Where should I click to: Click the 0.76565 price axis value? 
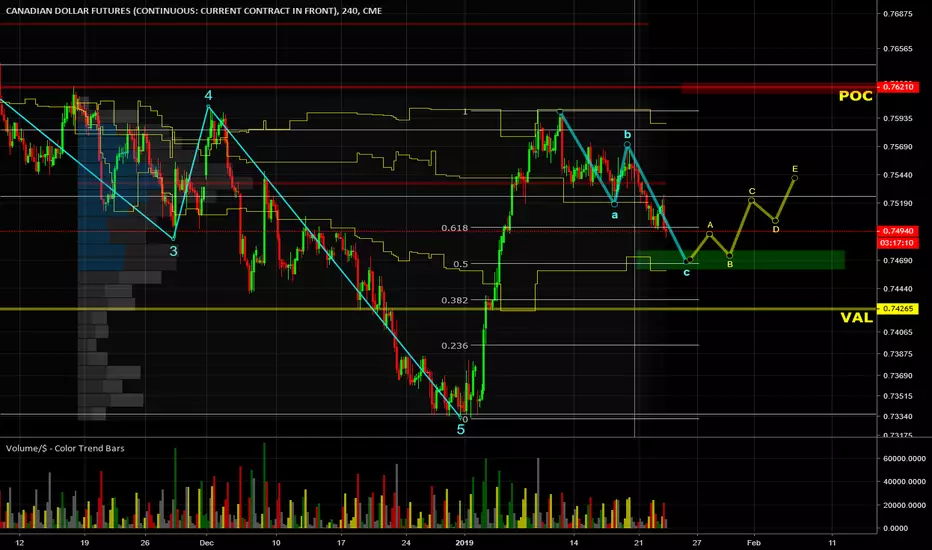pyautogui.click(x=898, y=49)
